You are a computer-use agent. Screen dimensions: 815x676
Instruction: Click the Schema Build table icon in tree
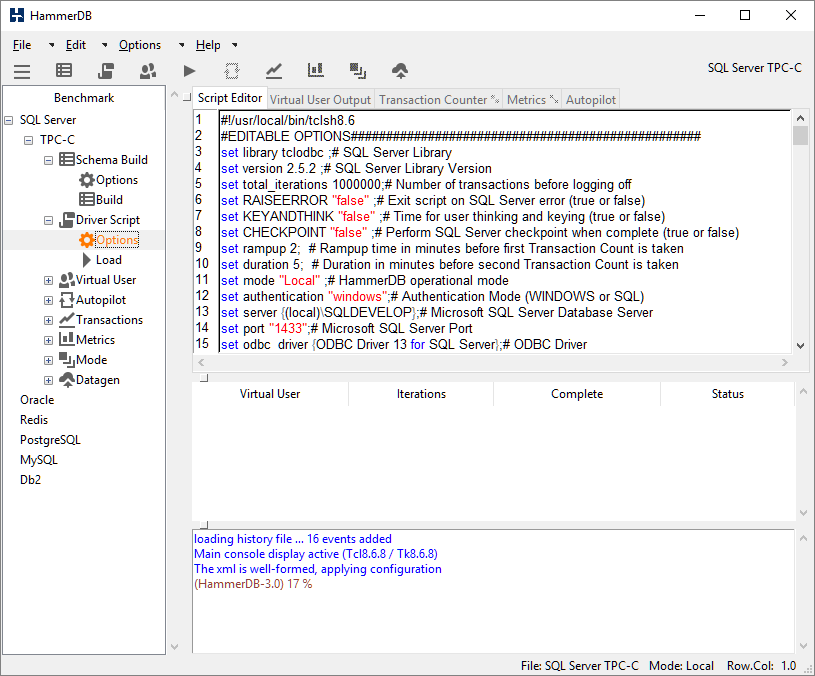click(x=67, y=160)
